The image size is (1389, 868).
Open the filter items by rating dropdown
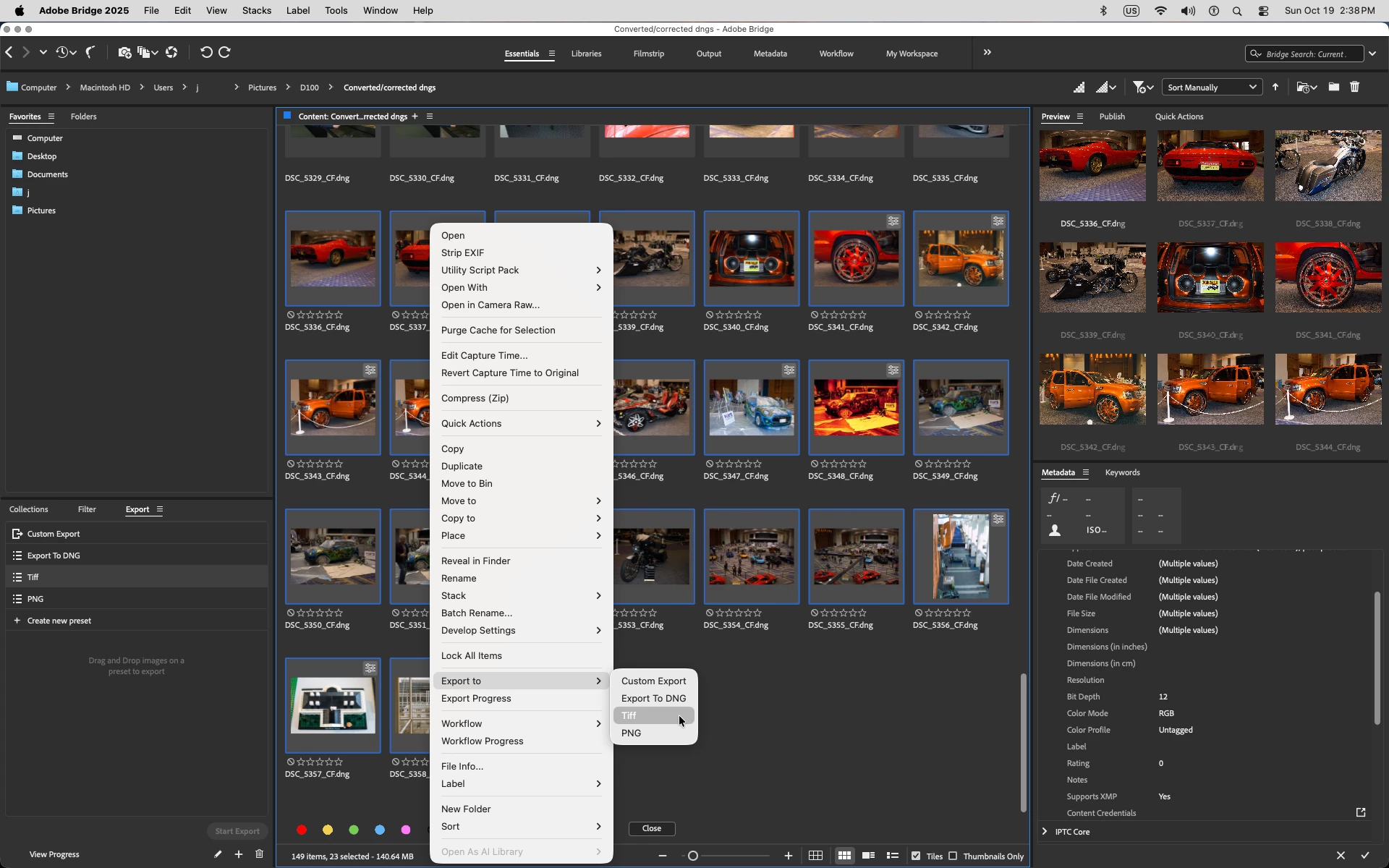point(1142,88)
